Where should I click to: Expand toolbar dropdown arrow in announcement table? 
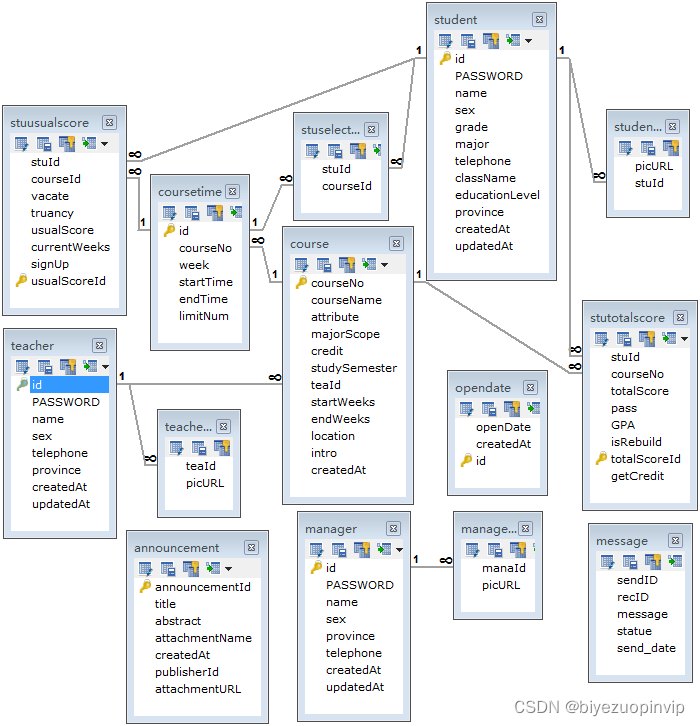[228, 569]
